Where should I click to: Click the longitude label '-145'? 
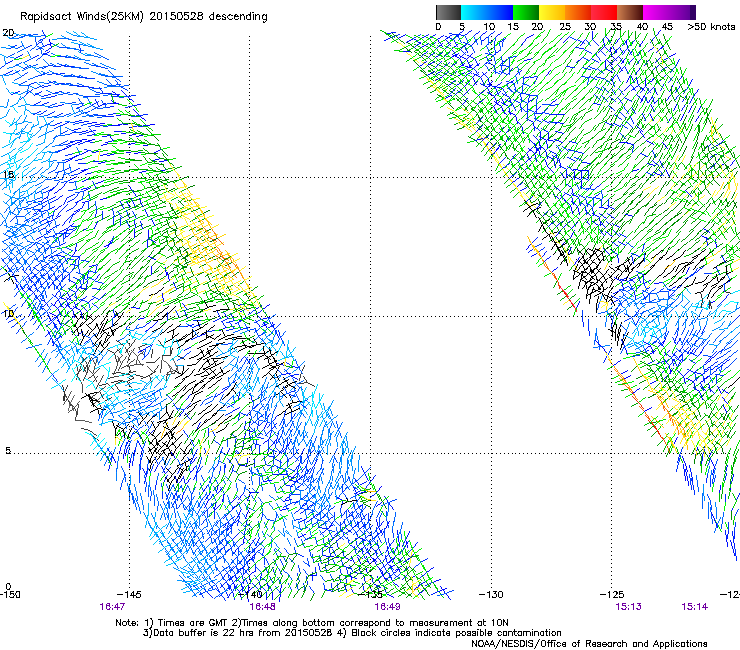click(129, 595)
